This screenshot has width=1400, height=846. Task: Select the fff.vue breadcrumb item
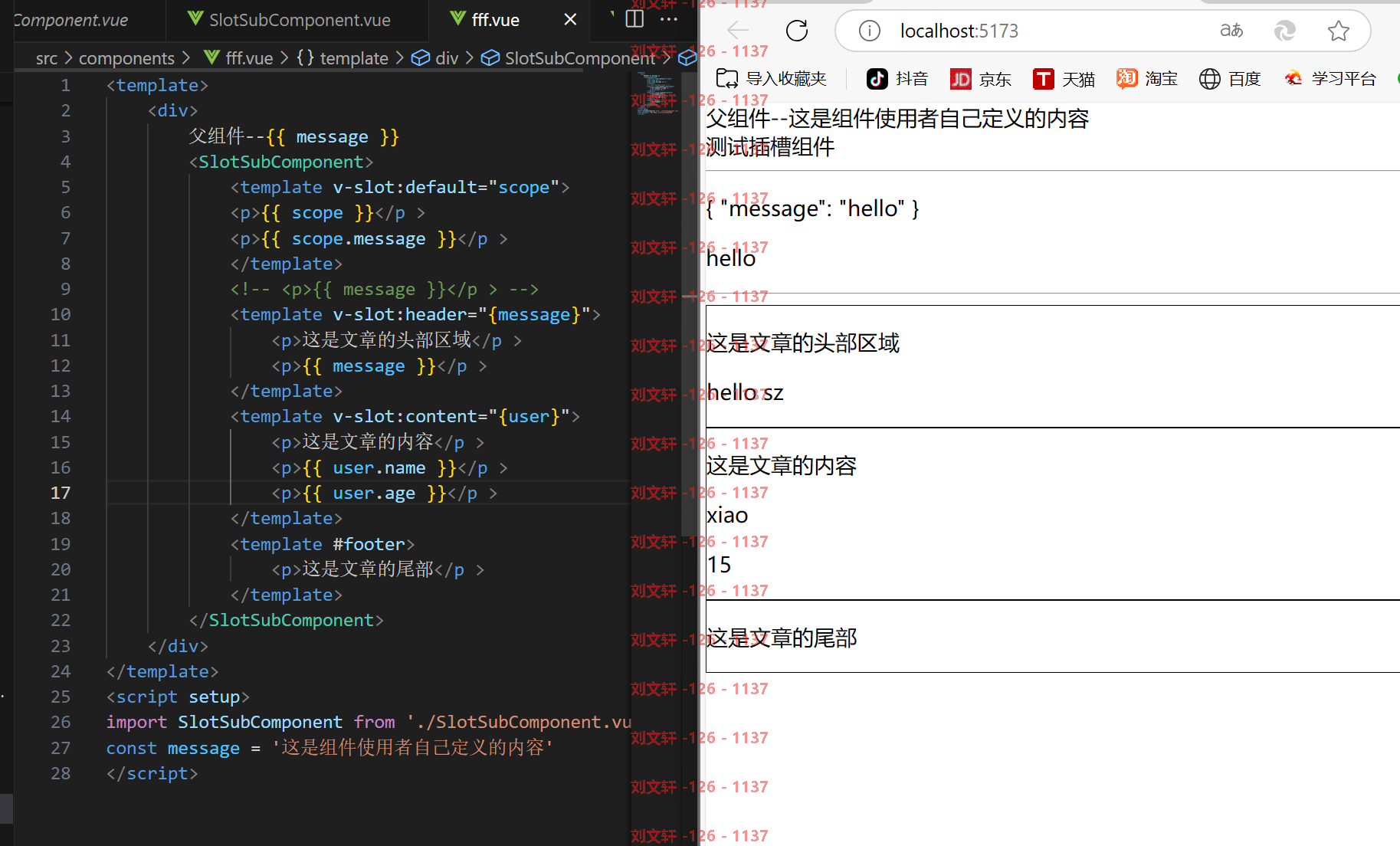249,58
